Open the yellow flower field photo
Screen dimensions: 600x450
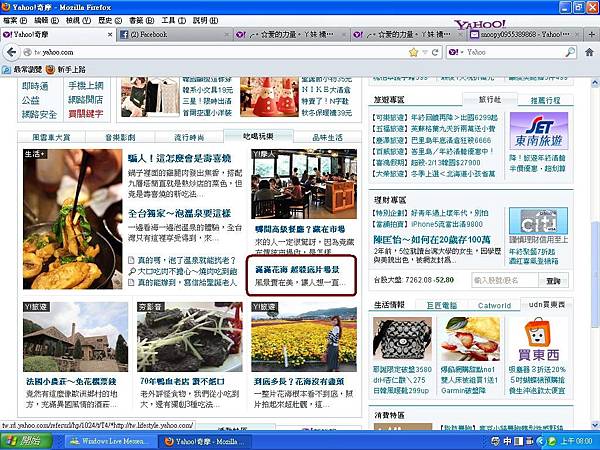click(304, 337)
